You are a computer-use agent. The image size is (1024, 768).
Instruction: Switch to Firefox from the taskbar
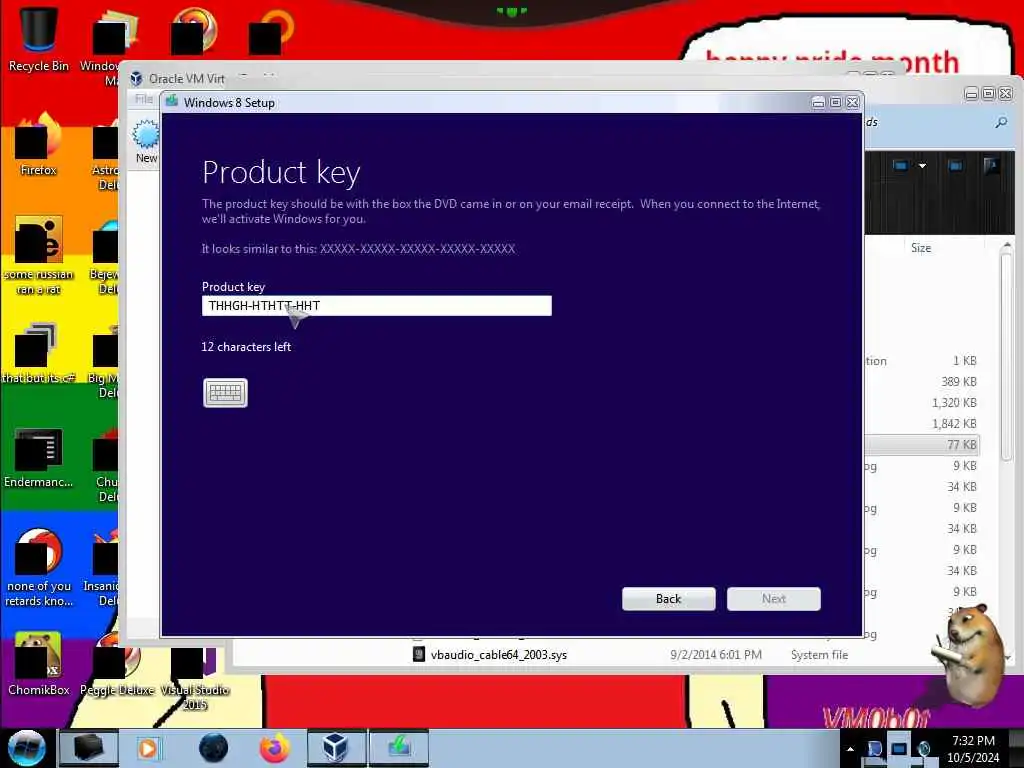[x=274, y=748]
